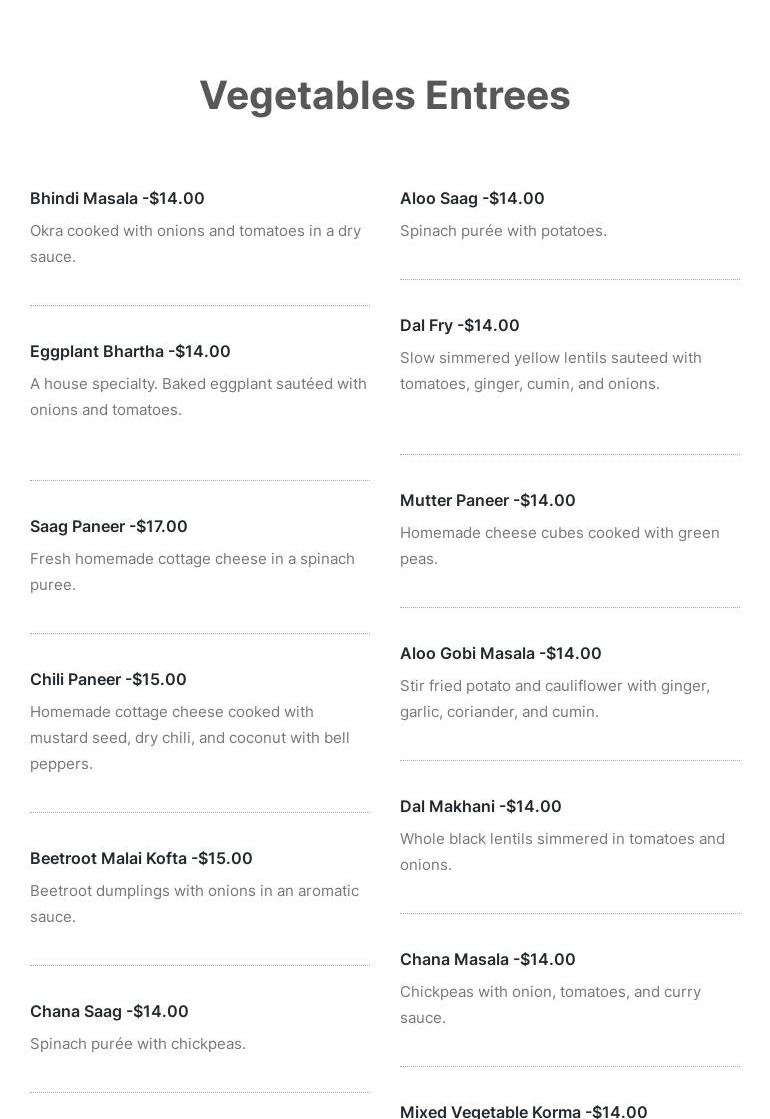The width and height of the screenshot is (770, 1119).
Task: Click the yellow lentils description text
Action: (x=550, y=370)
